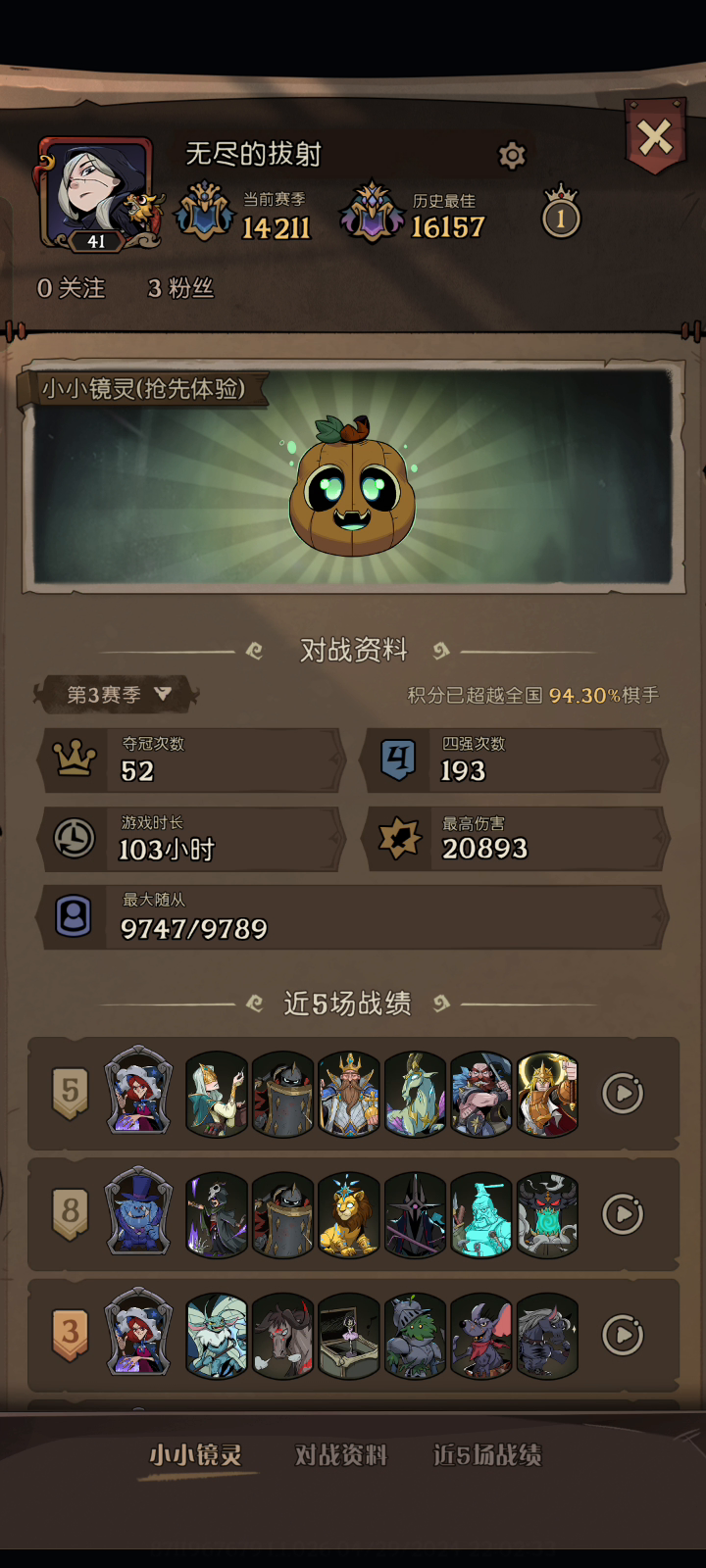Screen dimensions: 706x1568
Task: Tap the pumpkin sprite in banner
Action: pos(352,486)
